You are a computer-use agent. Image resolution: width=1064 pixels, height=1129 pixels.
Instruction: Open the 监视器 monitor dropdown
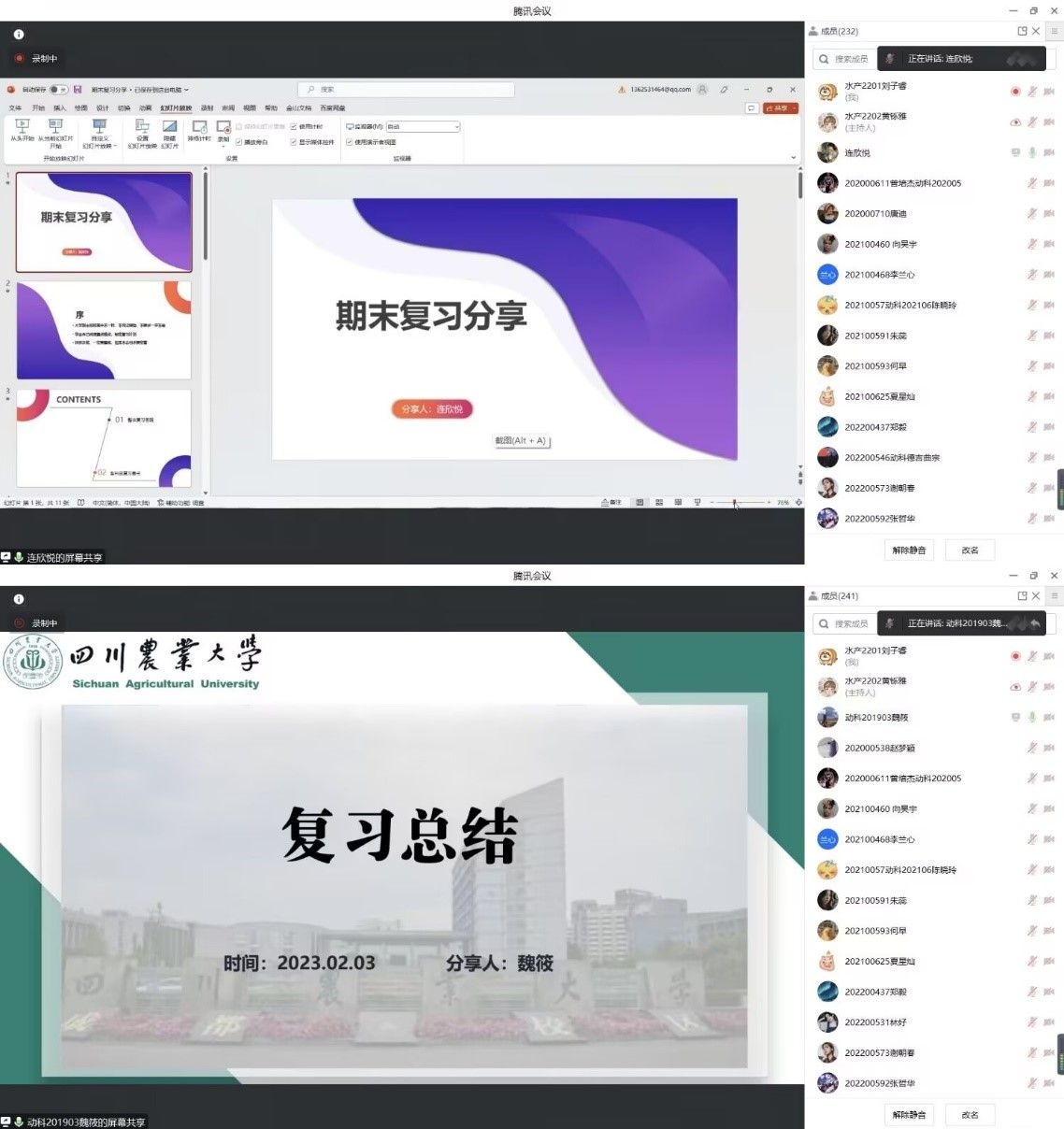pos(424,126)
